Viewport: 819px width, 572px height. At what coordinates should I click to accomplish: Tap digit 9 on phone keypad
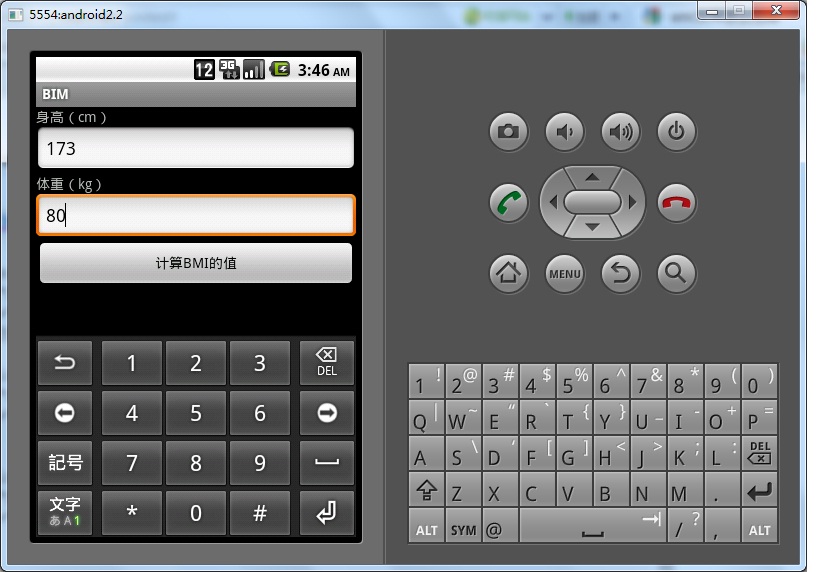[x=260, y=463]
